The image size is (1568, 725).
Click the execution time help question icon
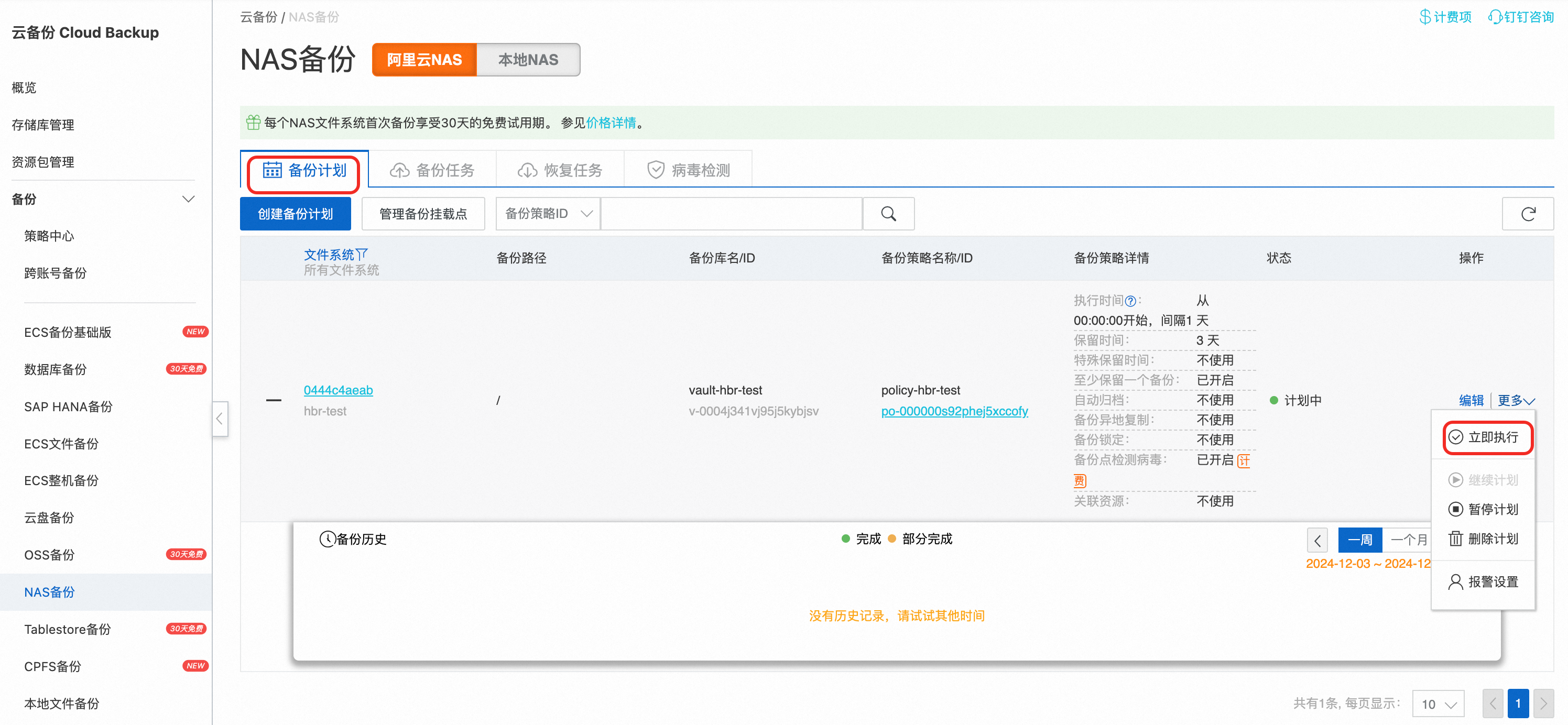[1130, 301]
